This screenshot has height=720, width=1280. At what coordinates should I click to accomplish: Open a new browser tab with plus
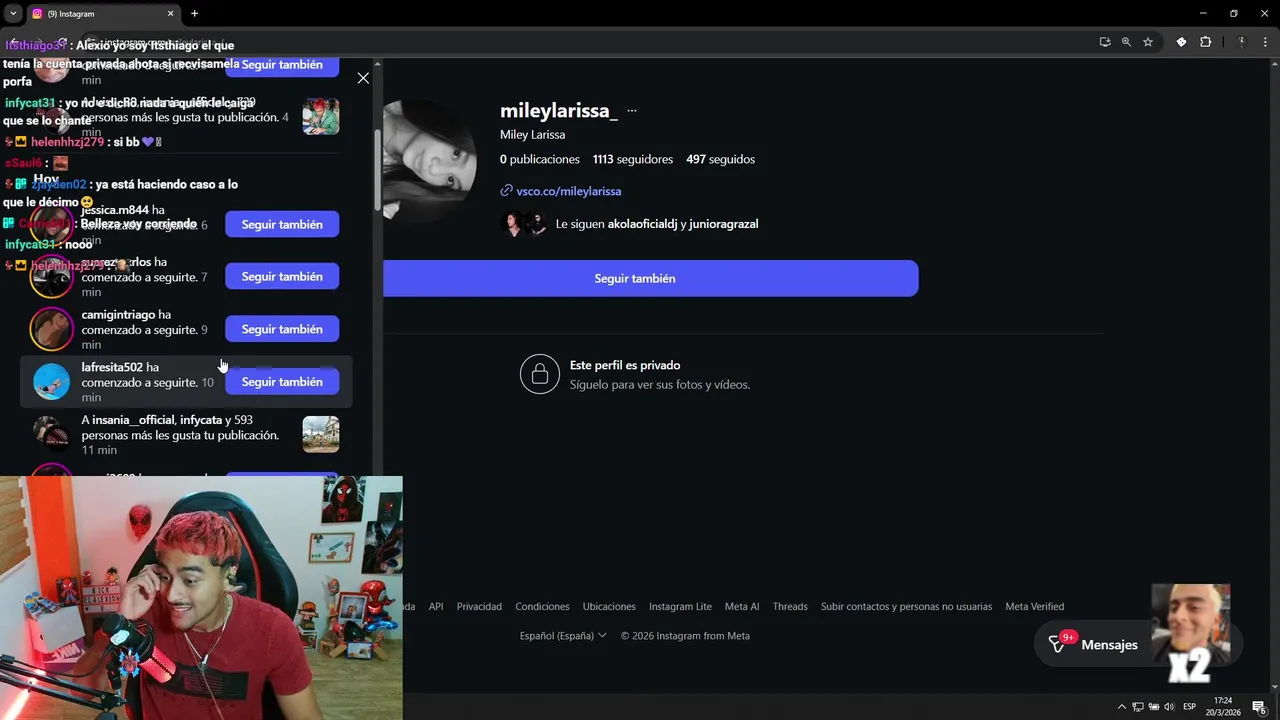(x=194, y=14)
